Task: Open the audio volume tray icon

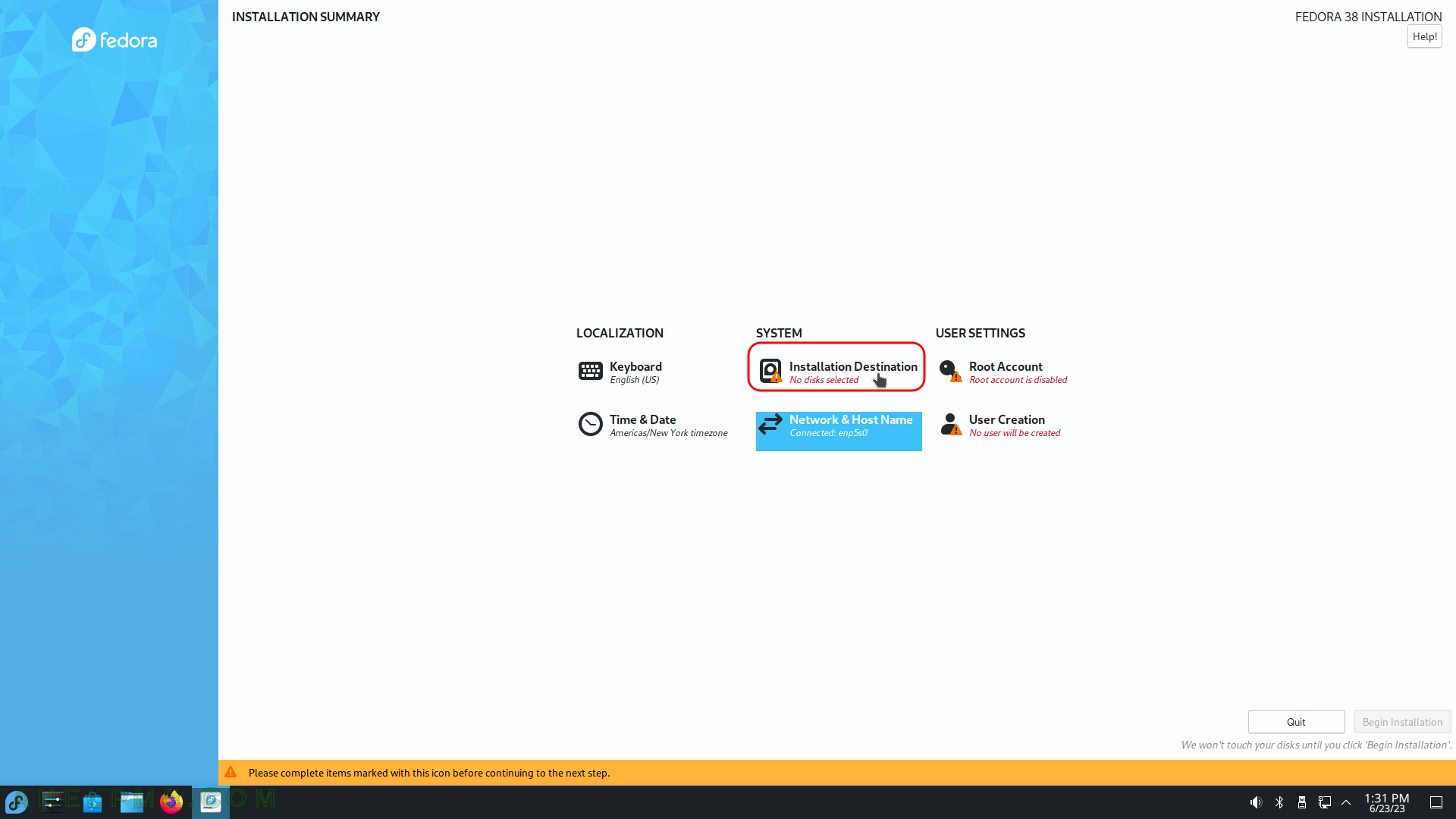Action: pos(1257,802)
